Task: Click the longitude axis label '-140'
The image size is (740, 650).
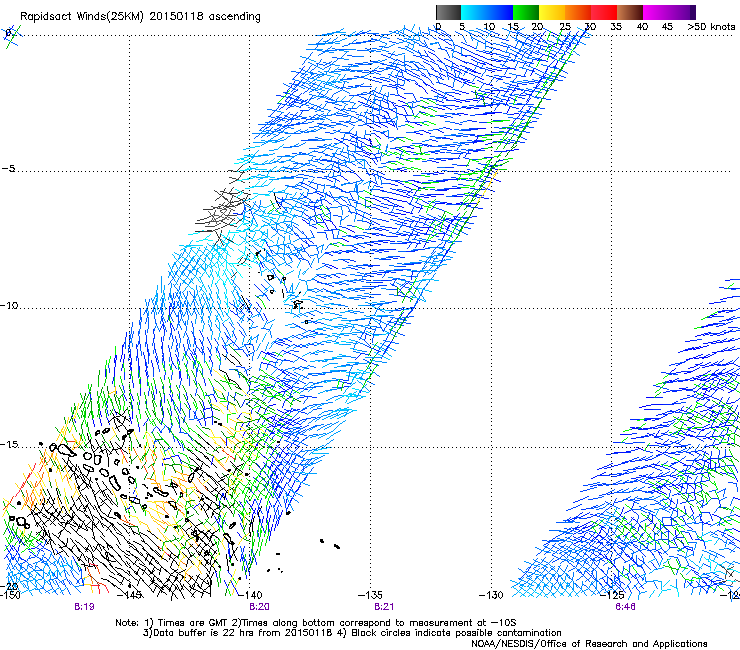Action: (x=250, y=595)
